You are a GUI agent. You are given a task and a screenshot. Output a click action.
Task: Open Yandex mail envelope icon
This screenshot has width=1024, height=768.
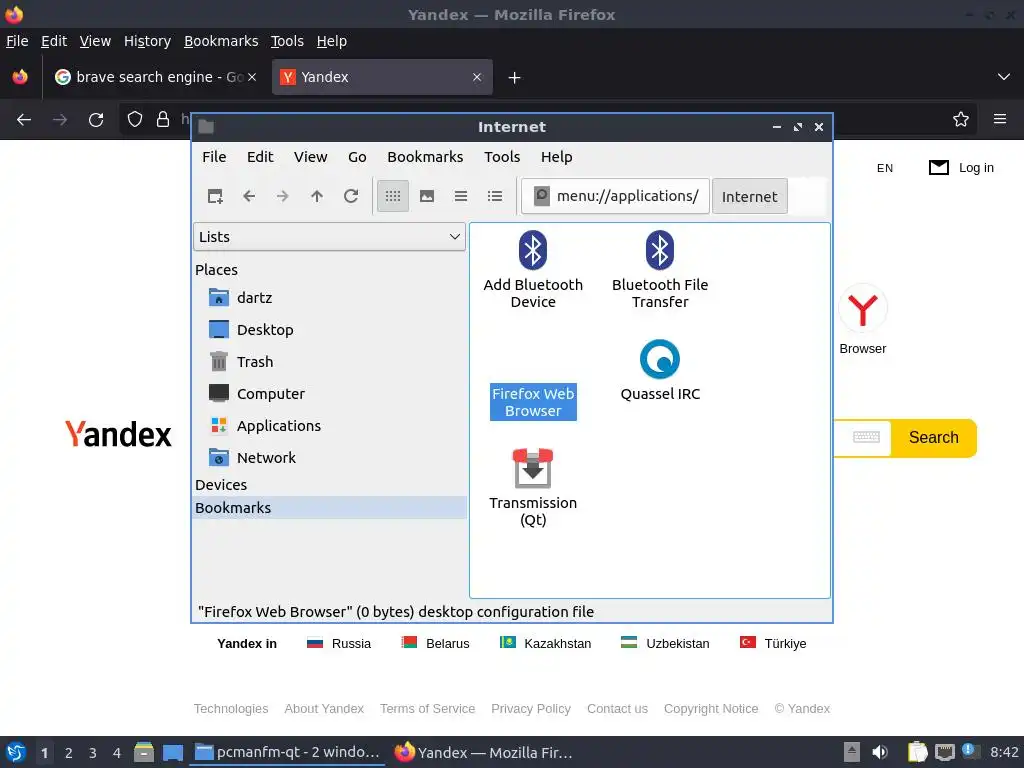click(938, 168)
